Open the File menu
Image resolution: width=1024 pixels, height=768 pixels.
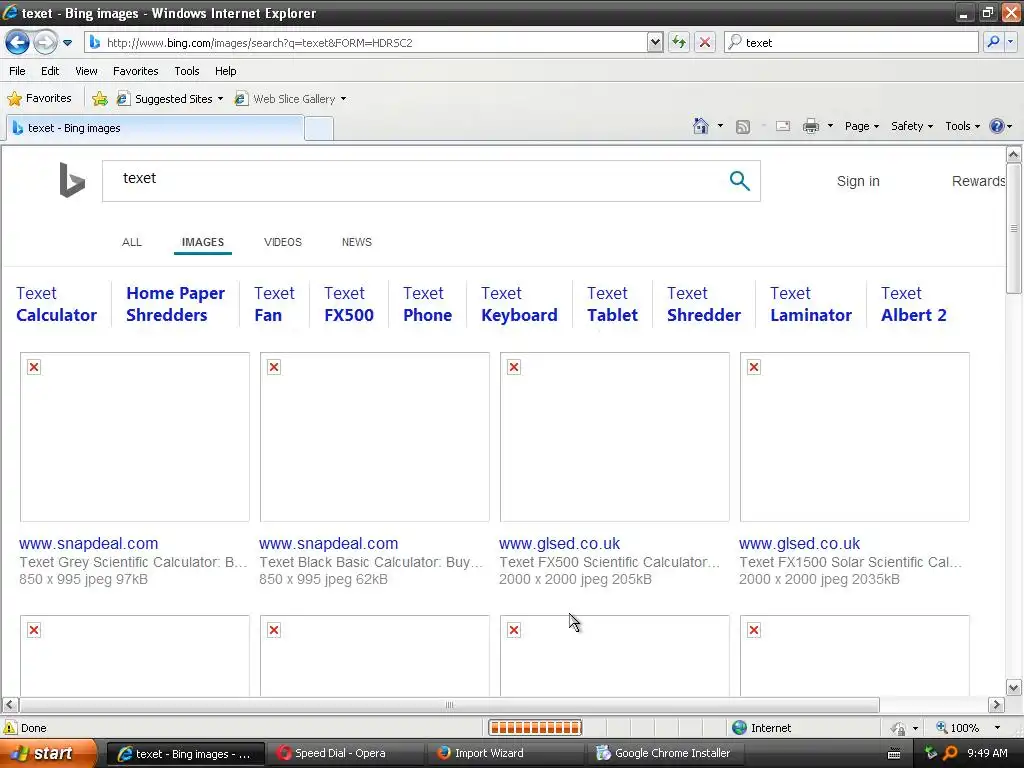pyautogui.click(x=18, y=71)
